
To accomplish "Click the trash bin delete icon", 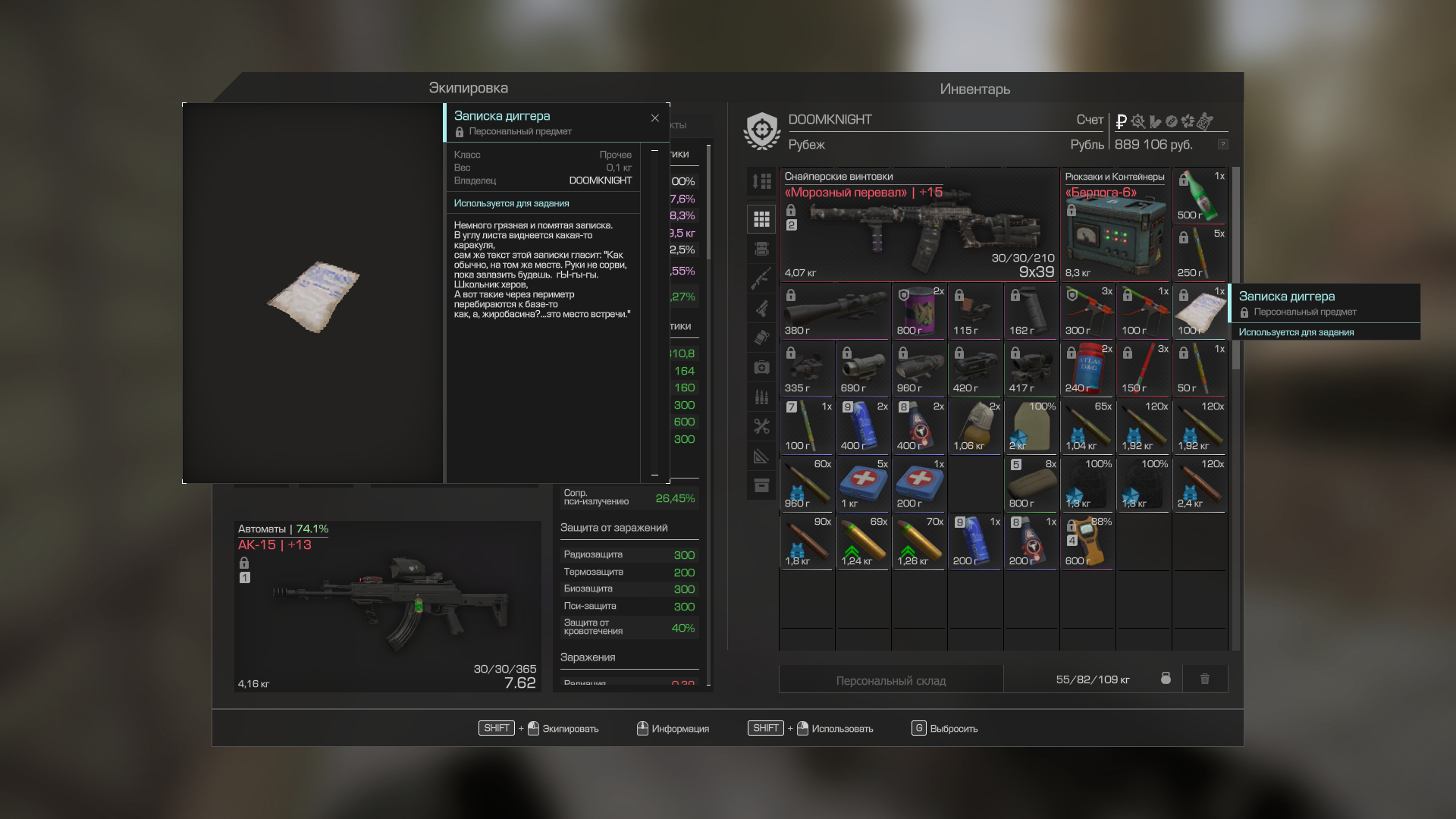I will click(1205, 679).
